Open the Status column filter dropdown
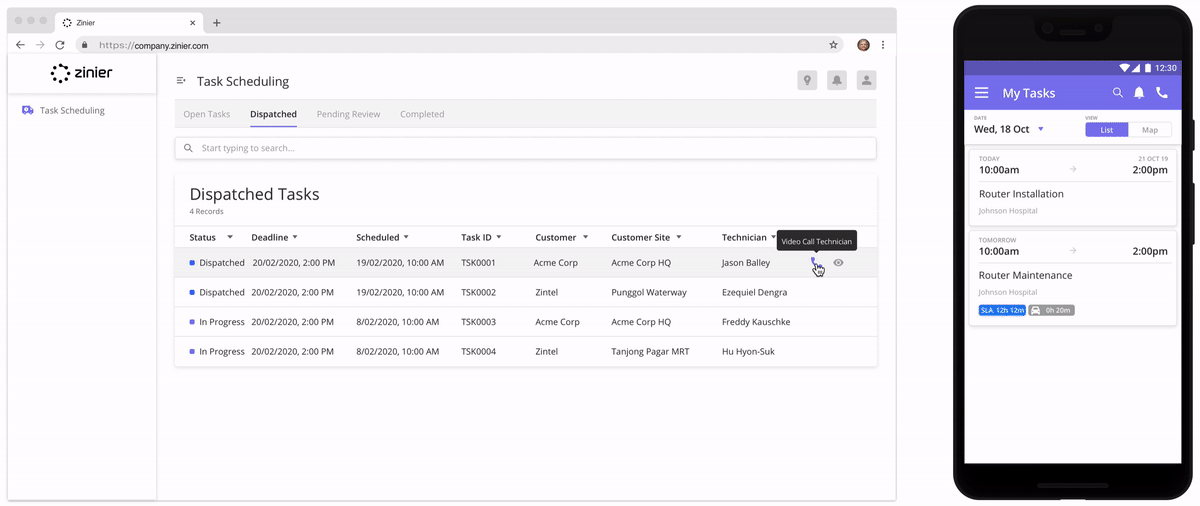The height and width of the screenshot is (506, 1200). (230, 238)
